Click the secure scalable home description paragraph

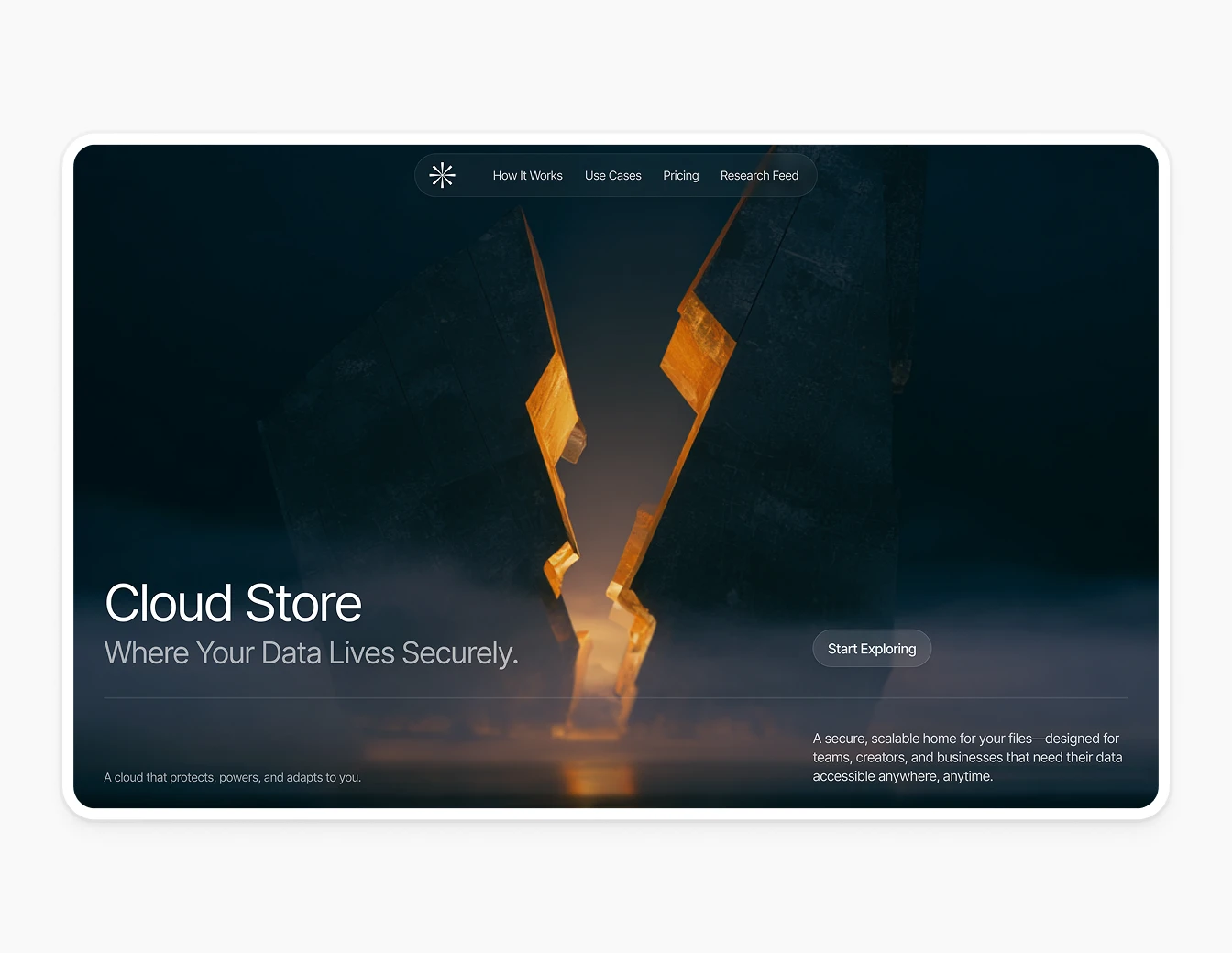(967, 757)
